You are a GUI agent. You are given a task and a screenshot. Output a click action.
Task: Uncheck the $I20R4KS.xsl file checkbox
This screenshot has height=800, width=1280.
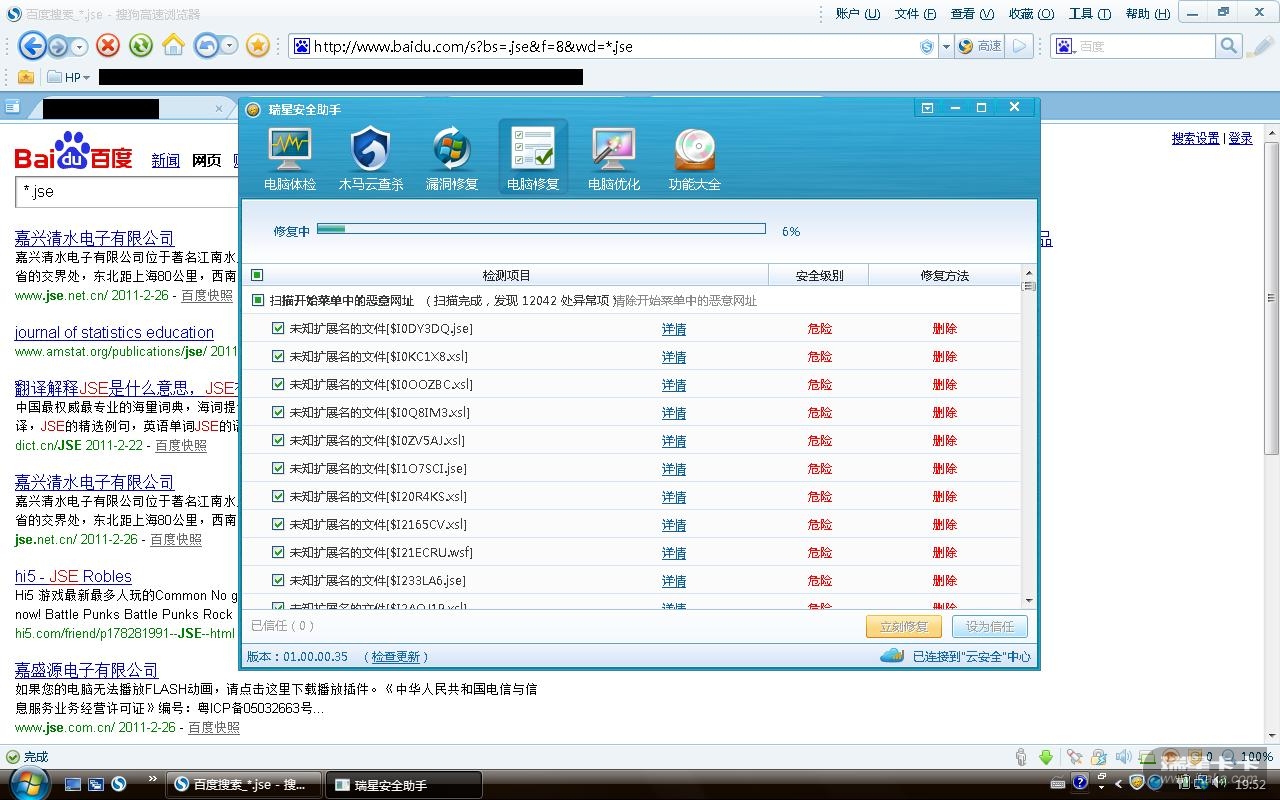coord(278,496)
